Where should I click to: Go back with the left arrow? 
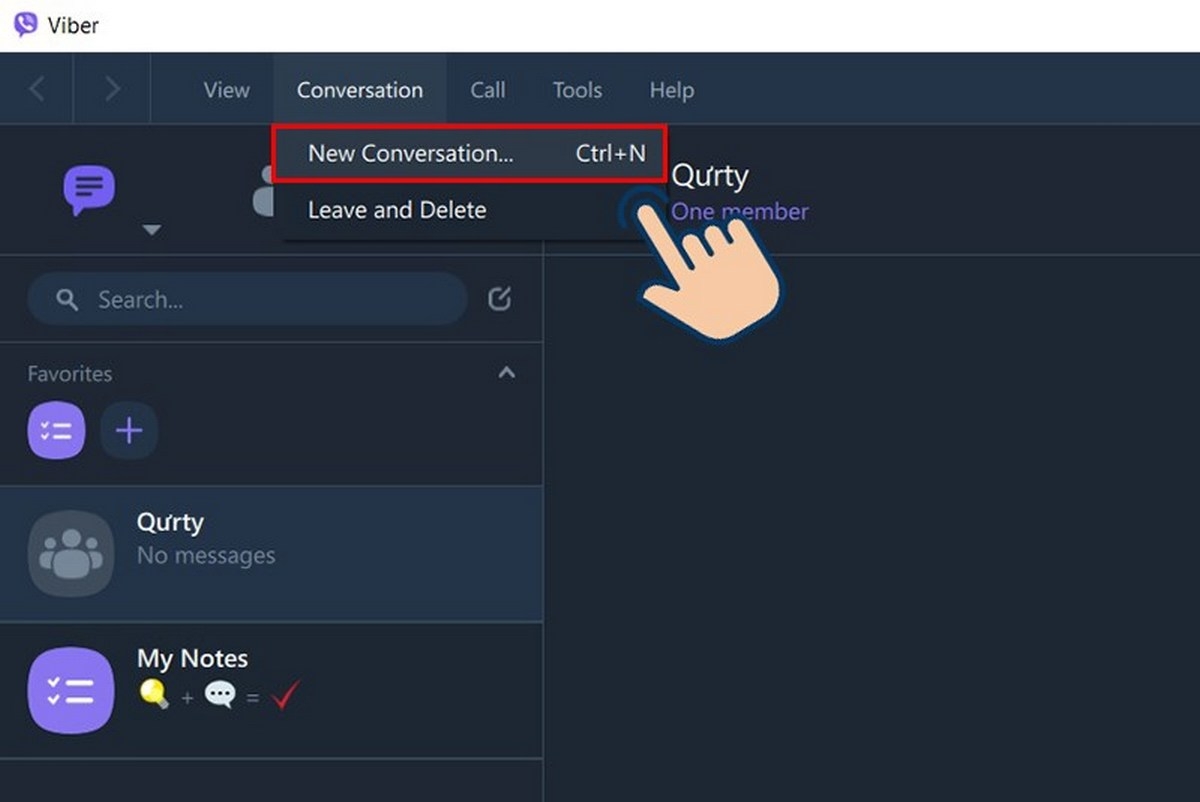pos(37,89)
